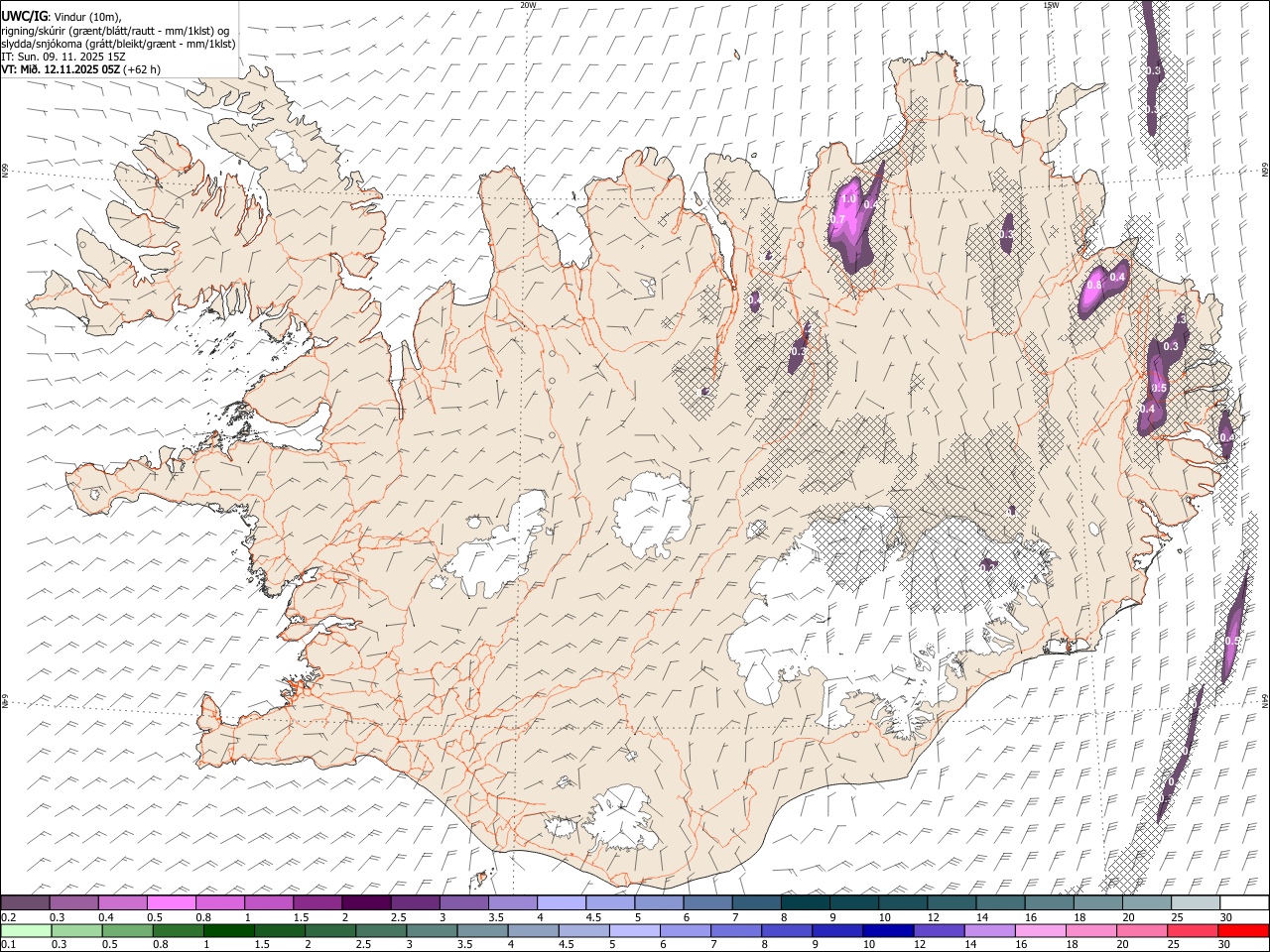Pick the bright red 30 legend swatch
Viewport: 1270px width, 952px height.
point(1243,930)
